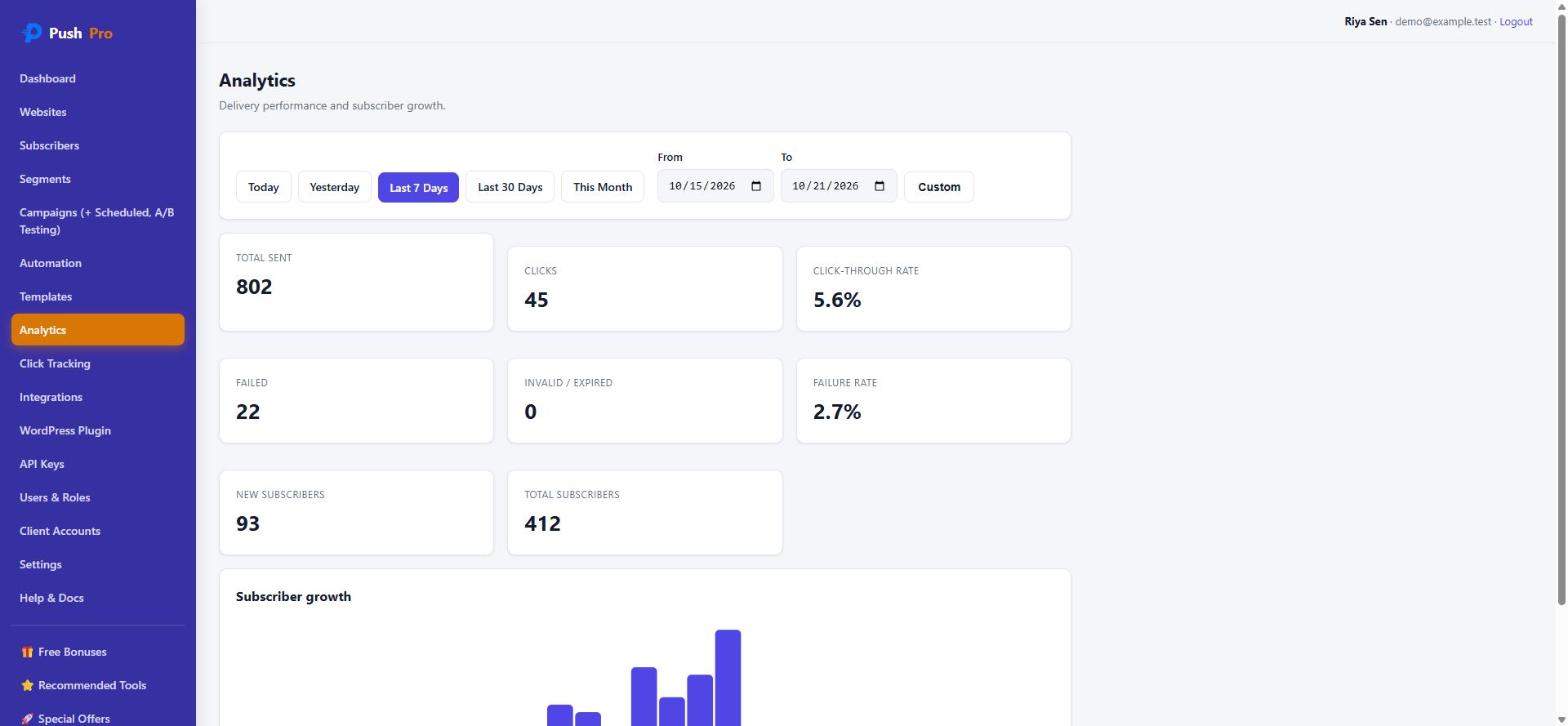
Task: Click the From date input
Action: pos(715,186)
